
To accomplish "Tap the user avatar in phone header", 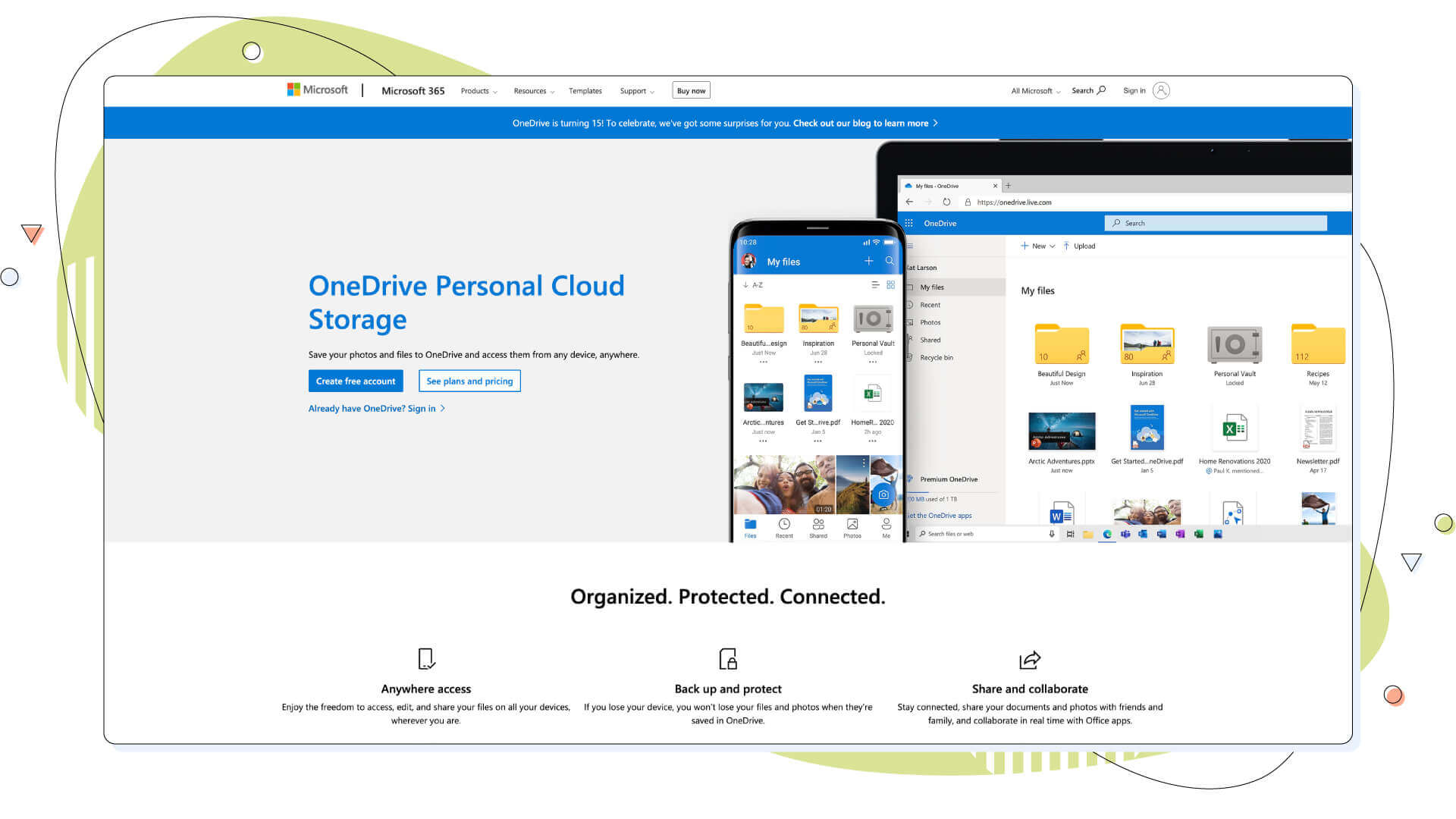I will [749, 262].
